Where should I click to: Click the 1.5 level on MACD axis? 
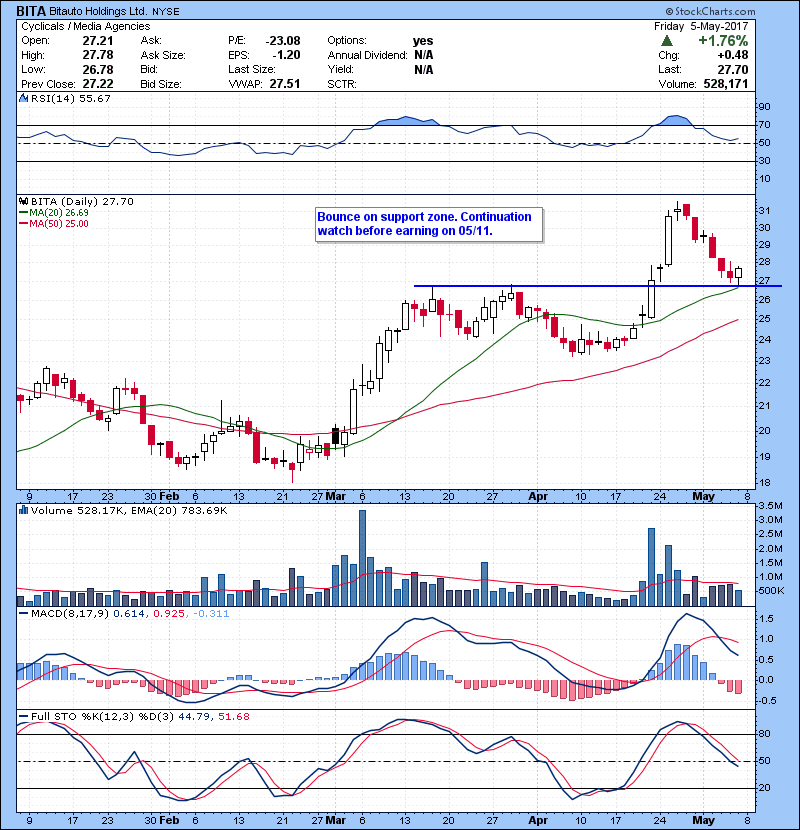pyautogui.click(x=766, y=619)
